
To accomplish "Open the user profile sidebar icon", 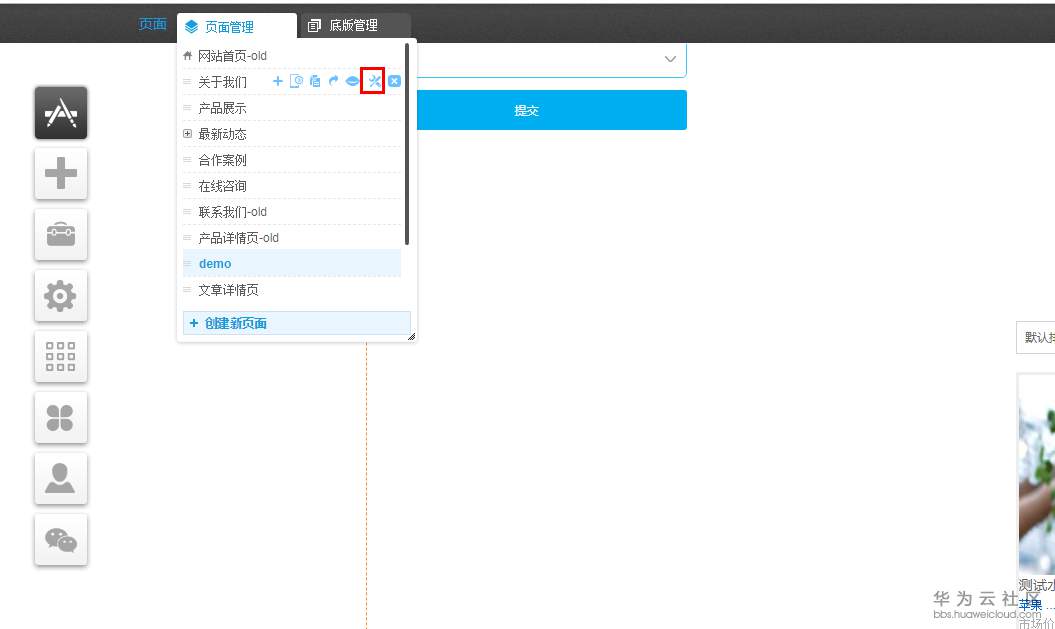I will [61, 478].
